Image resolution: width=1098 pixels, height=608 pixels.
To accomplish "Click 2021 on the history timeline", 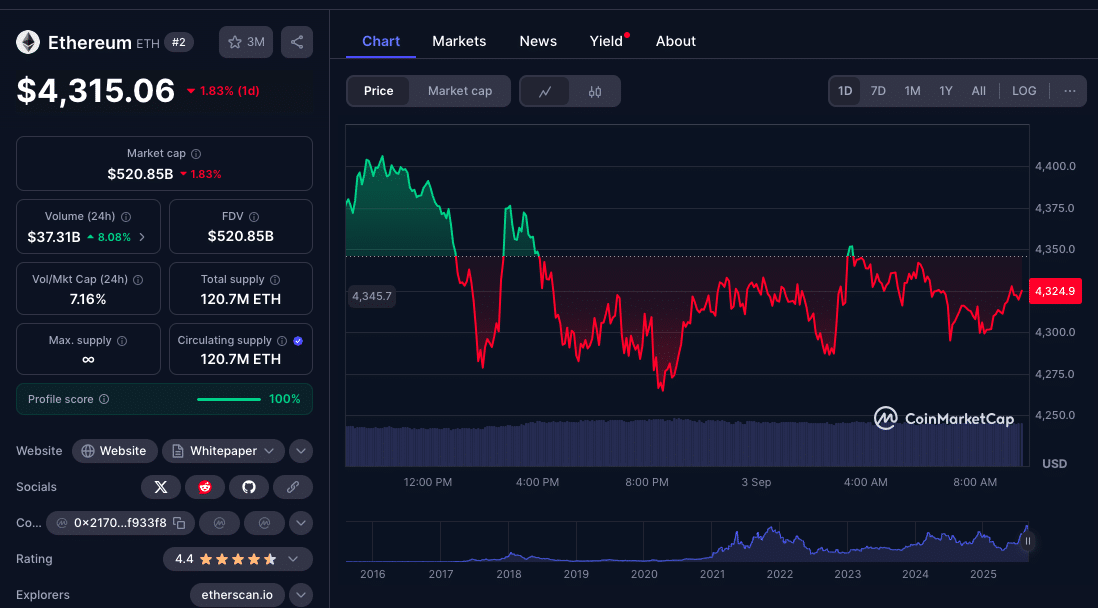I will (x=712, y=574).
